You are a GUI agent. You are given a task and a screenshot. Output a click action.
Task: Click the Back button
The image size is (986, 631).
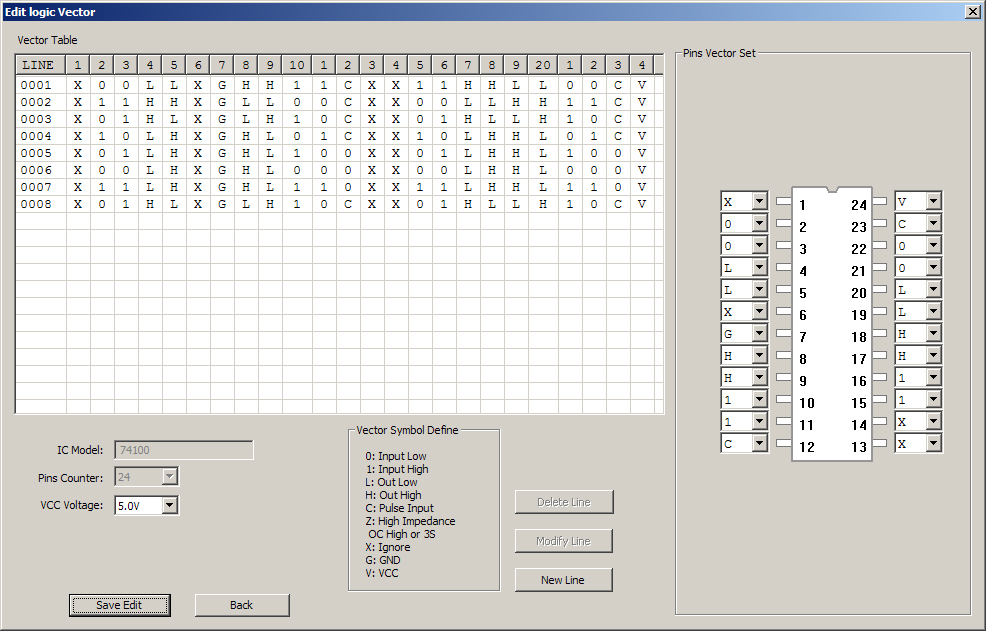pos(242,605)
